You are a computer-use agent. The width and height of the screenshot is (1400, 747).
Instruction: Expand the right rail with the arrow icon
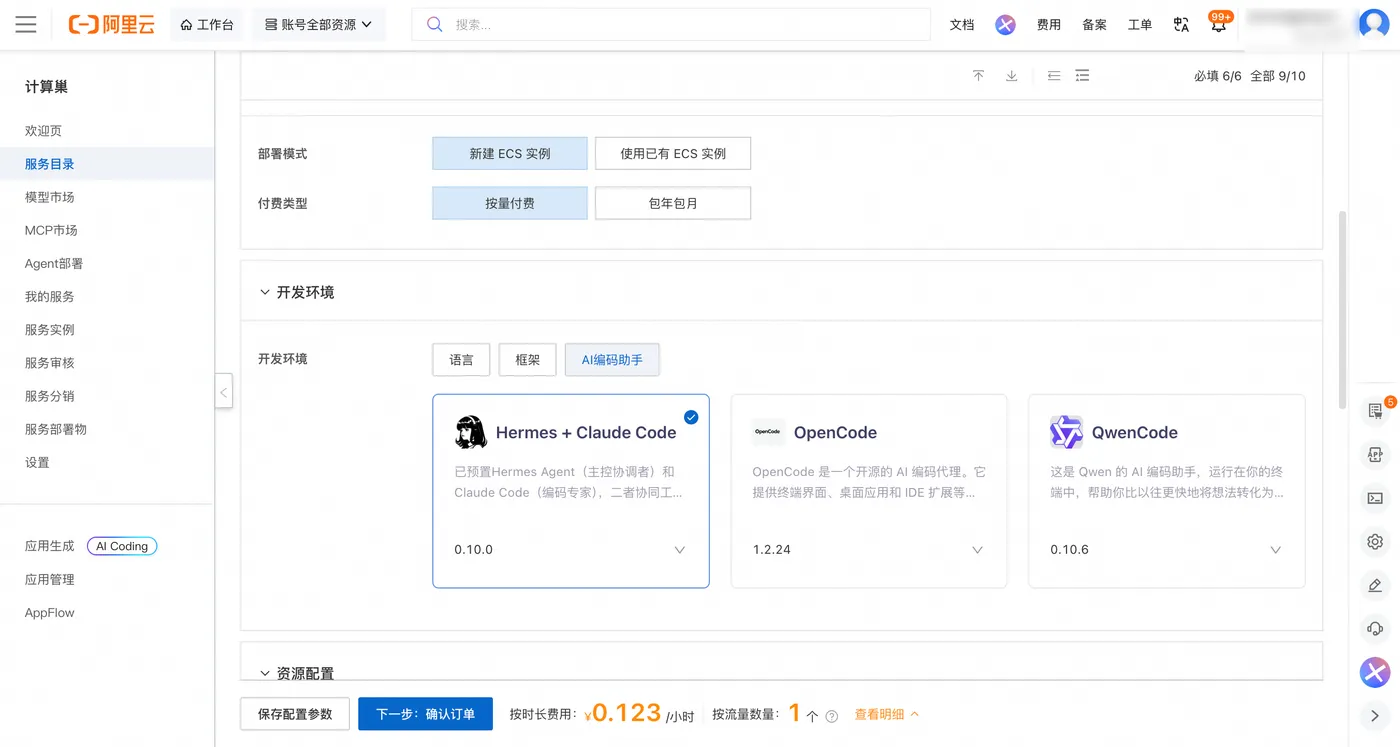(x=1375, y=715)
